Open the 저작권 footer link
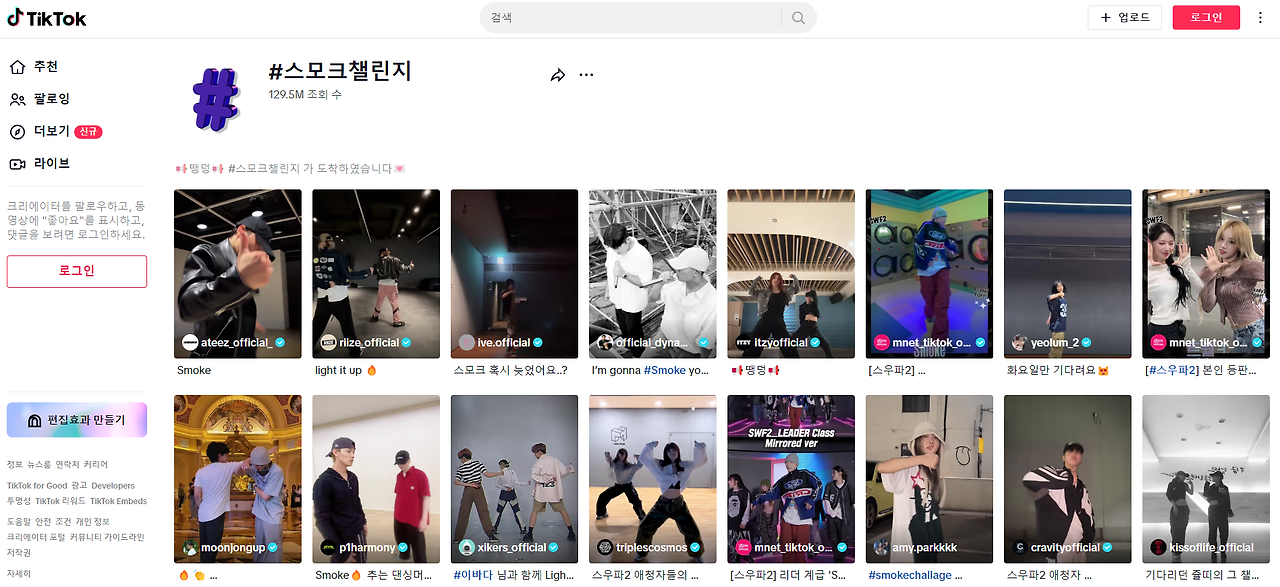The width and height of the screenshot is (1280, 587). (x=19, y=552)
